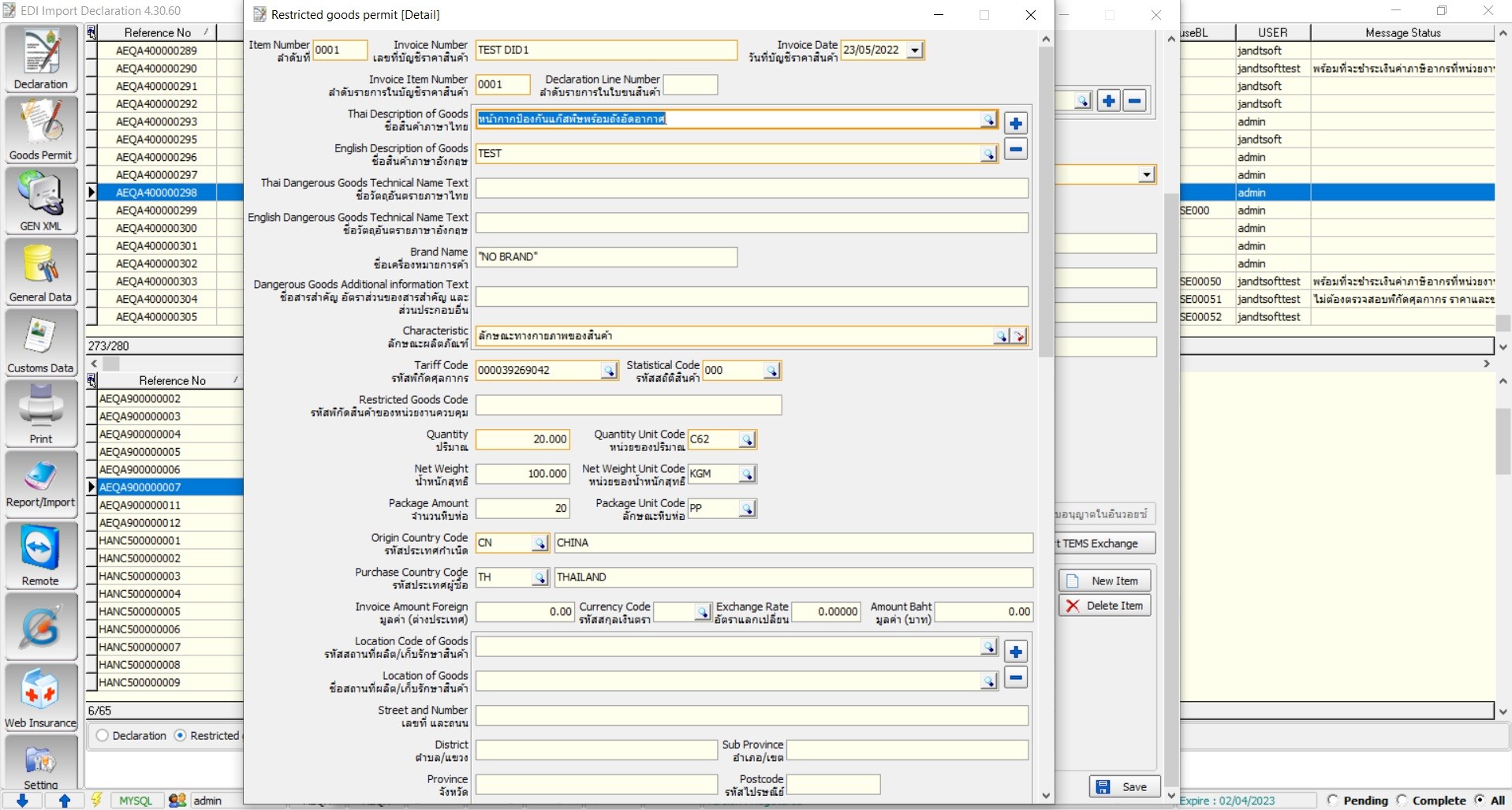Expand the Invoice Date dropdown
The width and height of the screenshot is (1512, 810).
(x=915, y=50)
